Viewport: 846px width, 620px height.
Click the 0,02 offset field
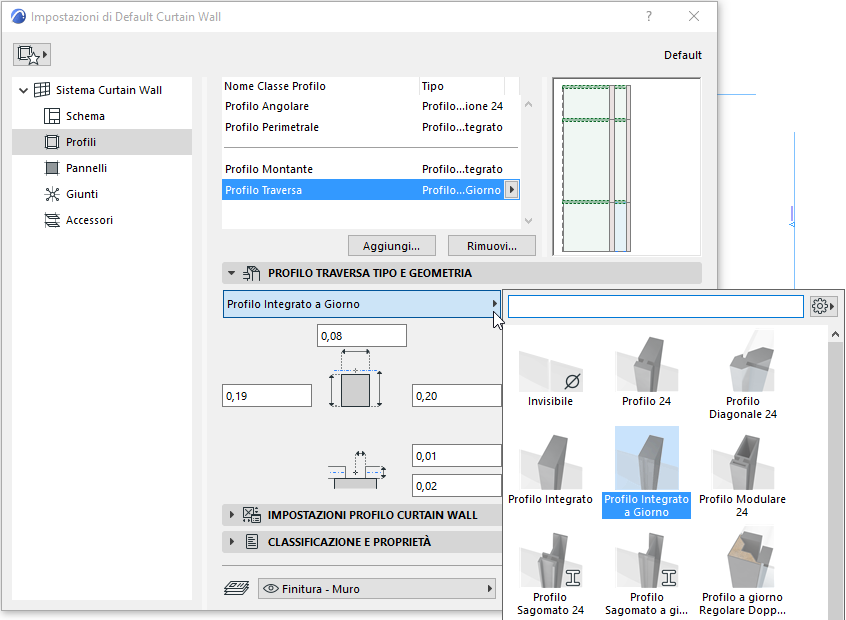[456, 486]
